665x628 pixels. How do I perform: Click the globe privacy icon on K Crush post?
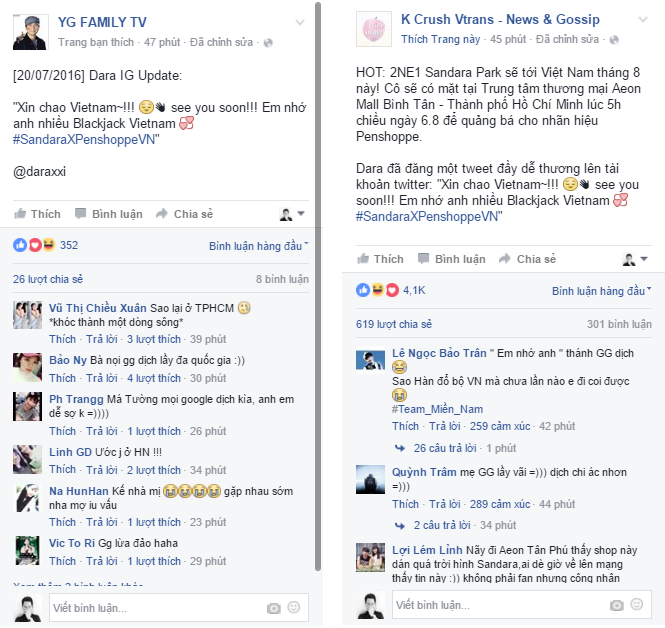pos(614,40)
